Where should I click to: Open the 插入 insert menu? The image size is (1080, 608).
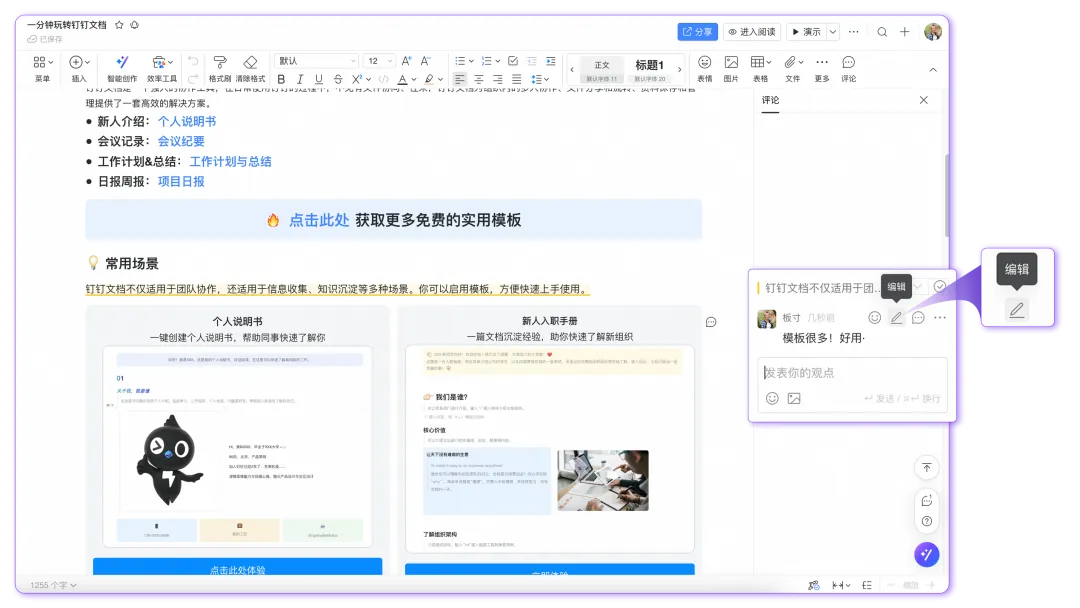79,68
